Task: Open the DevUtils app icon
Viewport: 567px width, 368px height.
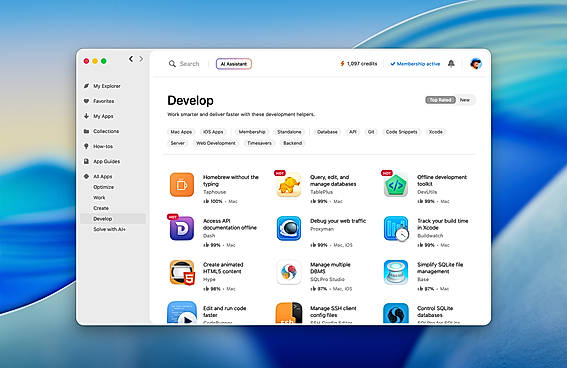Action: tap(396, 185)
